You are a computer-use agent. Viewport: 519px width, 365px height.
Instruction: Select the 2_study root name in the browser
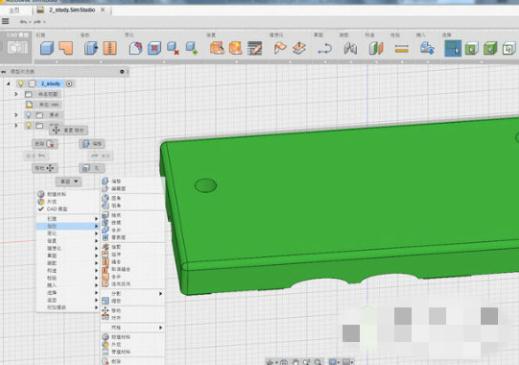(50, 84)
